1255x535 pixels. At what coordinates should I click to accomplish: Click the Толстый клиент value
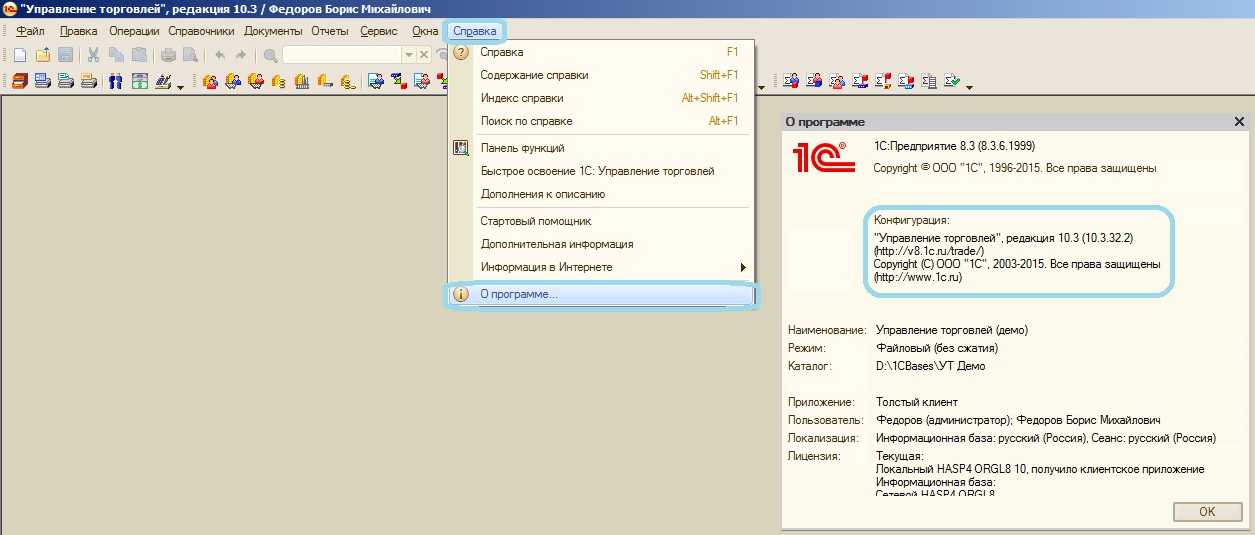pos(917,402)
